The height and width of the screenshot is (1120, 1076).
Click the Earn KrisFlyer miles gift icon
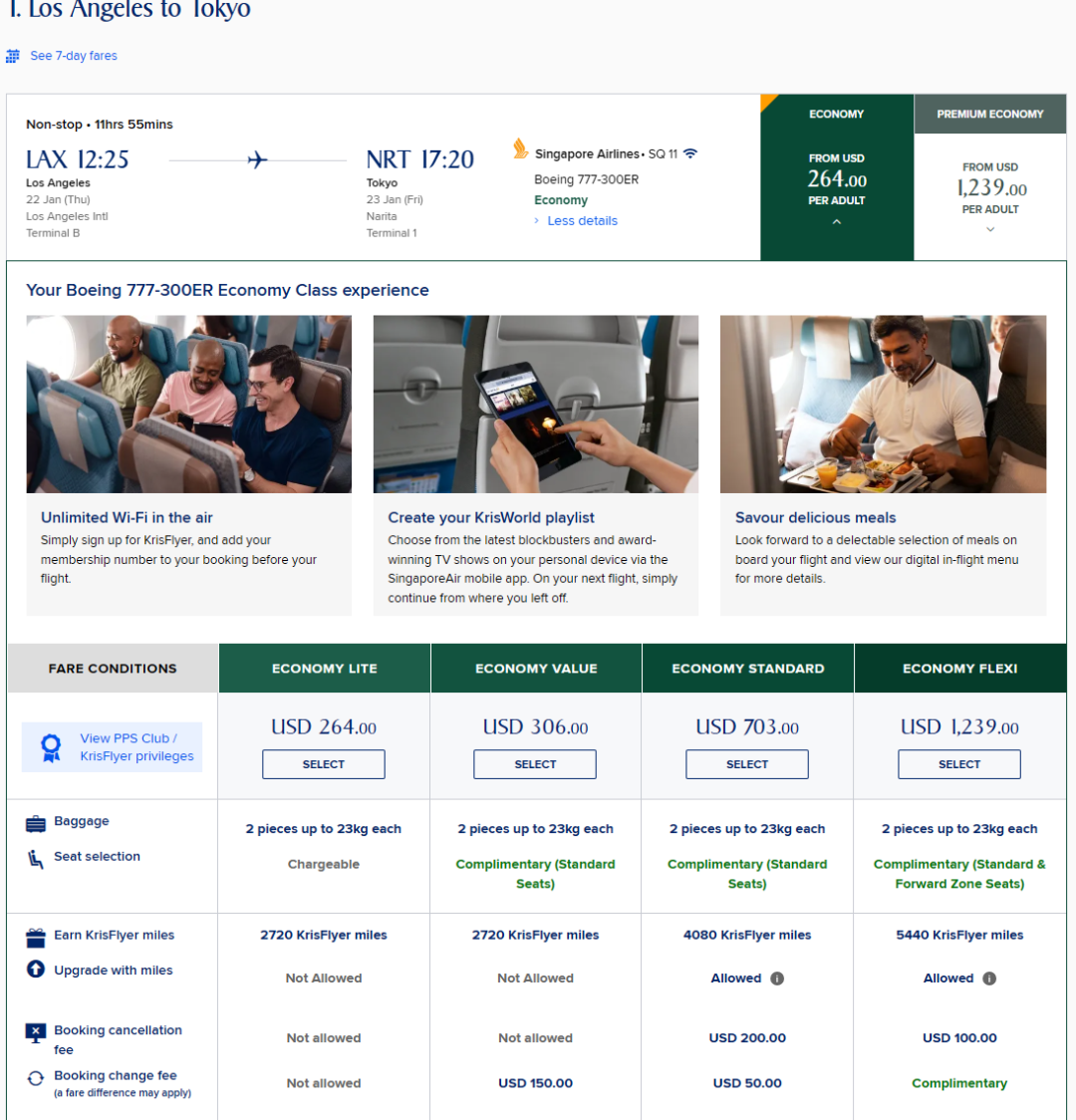pos(36,937)
